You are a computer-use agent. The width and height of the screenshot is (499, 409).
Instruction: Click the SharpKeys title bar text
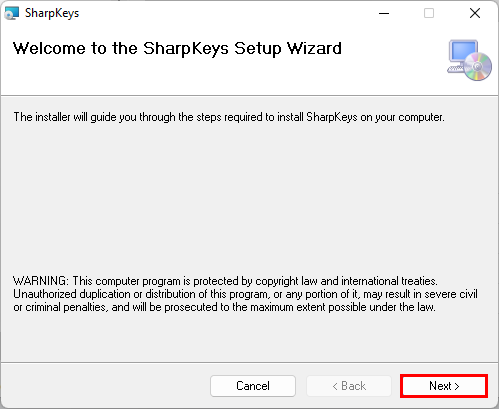[x=52, y=13]
